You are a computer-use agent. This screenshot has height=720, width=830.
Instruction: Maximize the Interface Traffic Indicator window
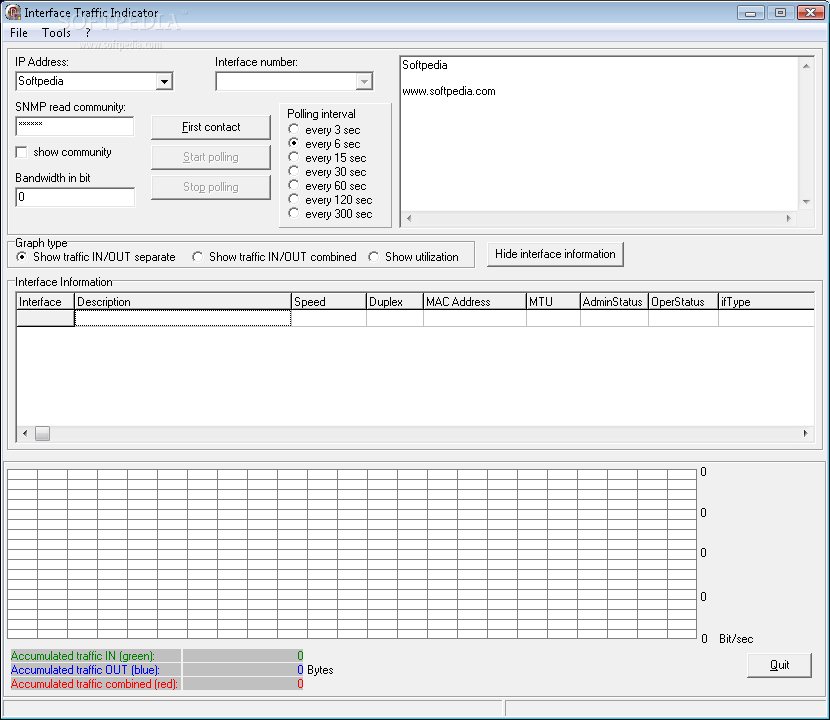(780, 12)
